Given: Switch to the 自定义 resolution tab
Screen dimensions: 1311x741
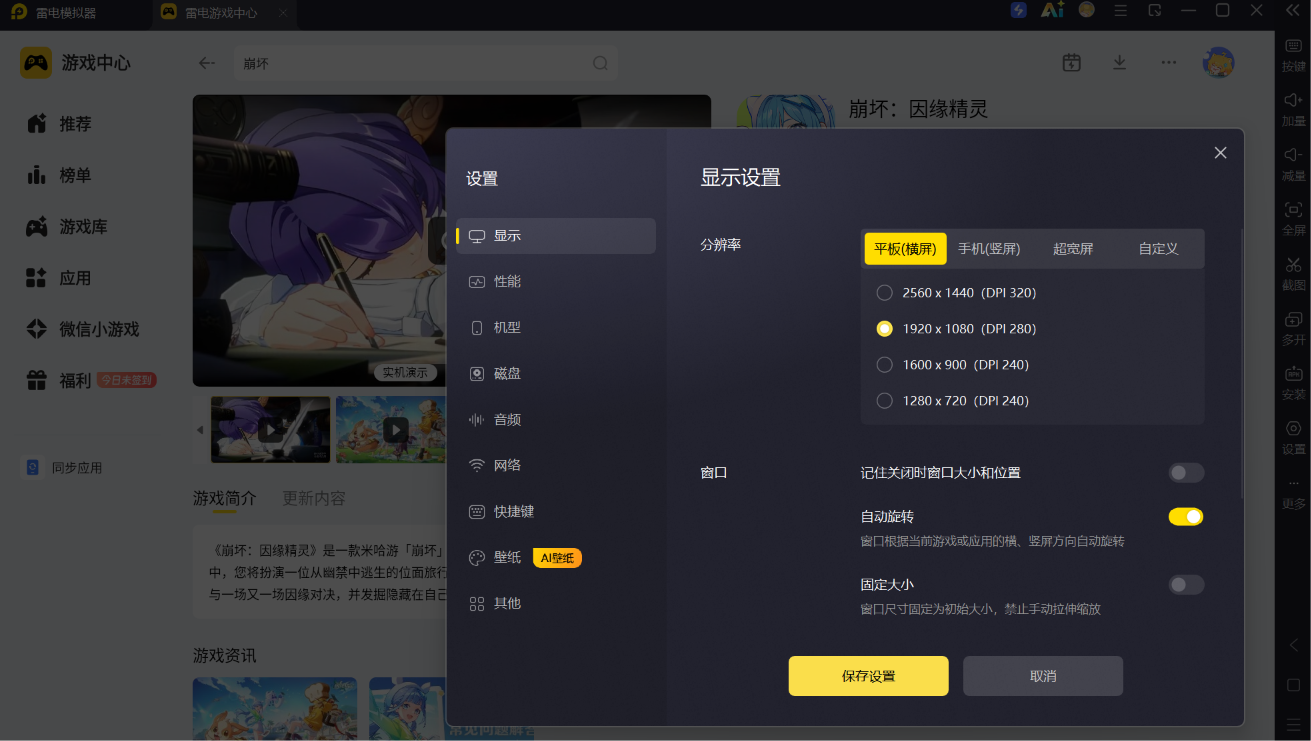Looking at the screenshot, I should (1158, 249).
